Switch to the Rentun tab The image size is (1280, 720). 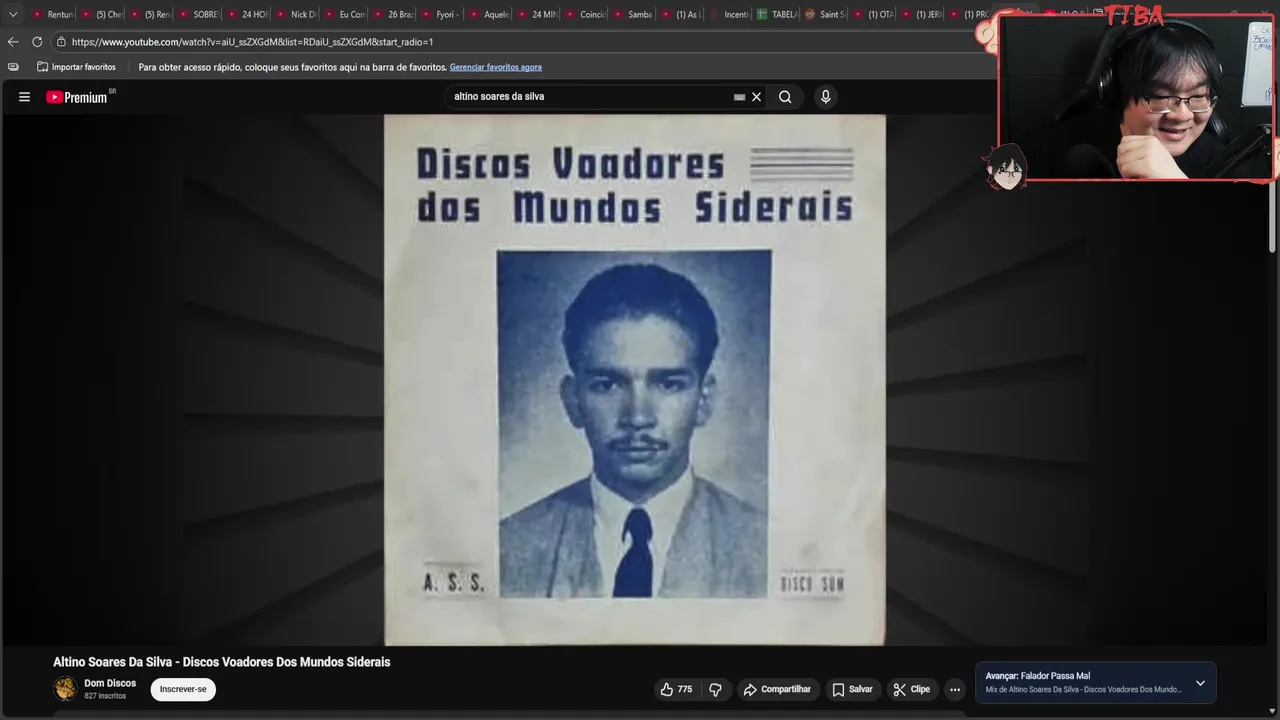(53, 15)
